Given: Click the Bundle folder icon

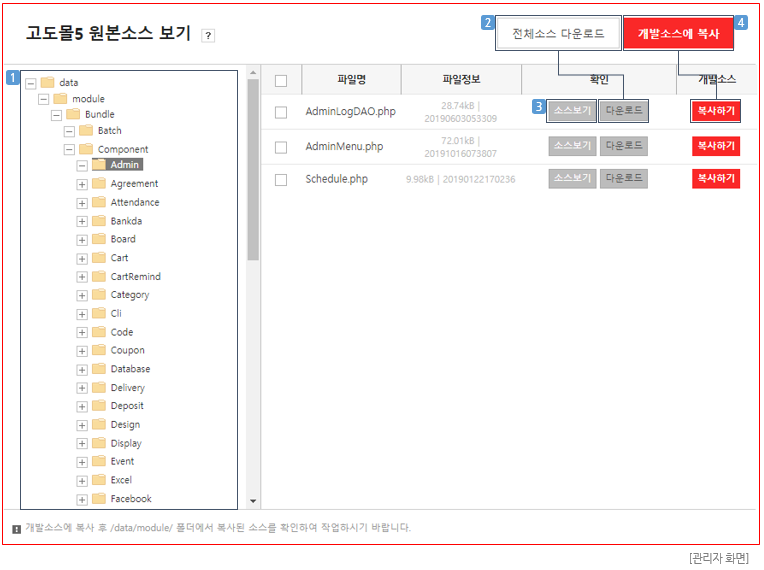Looking at the screenshot, I should pos(73,114).
